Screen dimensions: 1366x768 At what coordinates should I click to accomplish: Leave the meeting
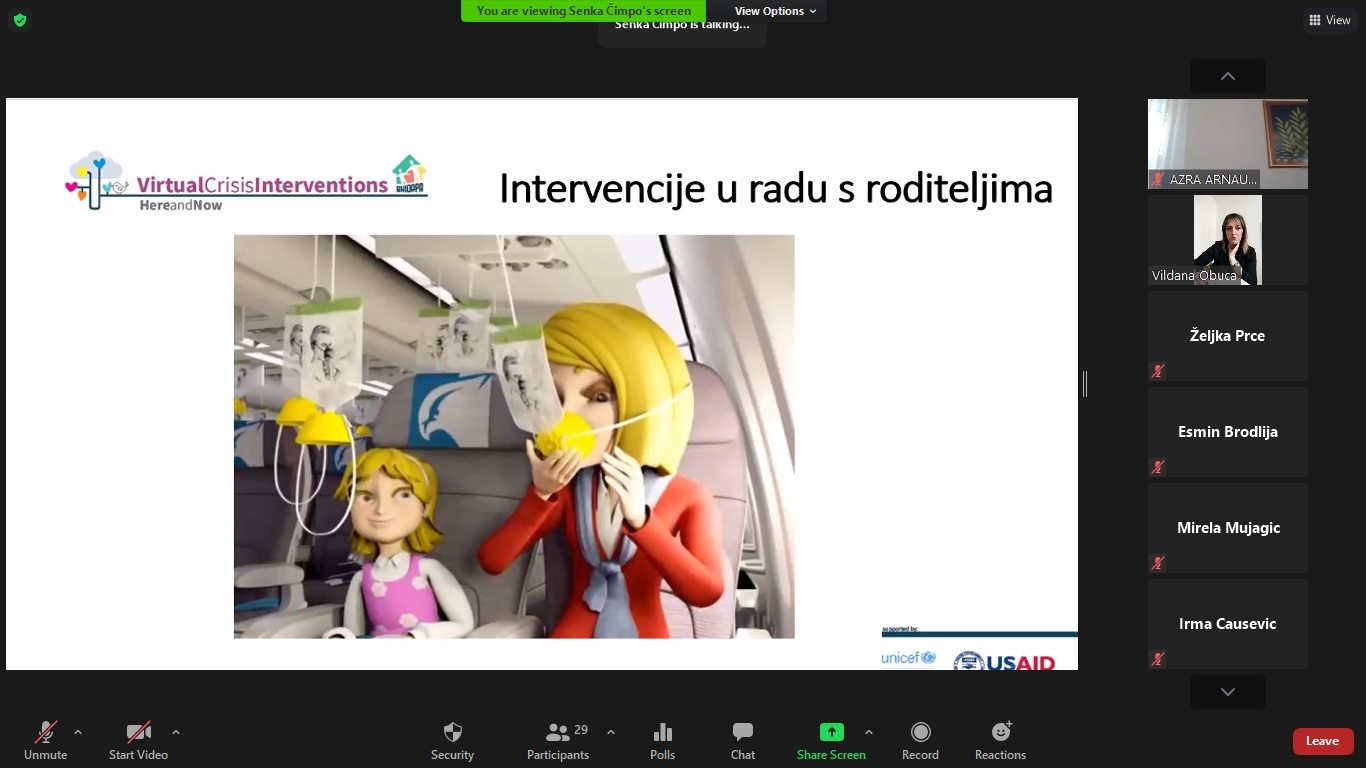[x=1322, y=741]
